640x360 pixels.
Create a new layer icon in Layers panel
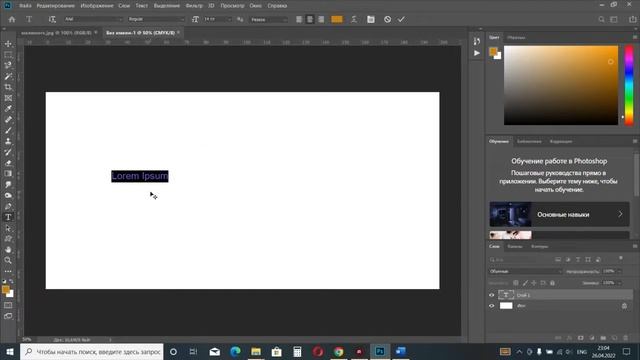point(614,338)
